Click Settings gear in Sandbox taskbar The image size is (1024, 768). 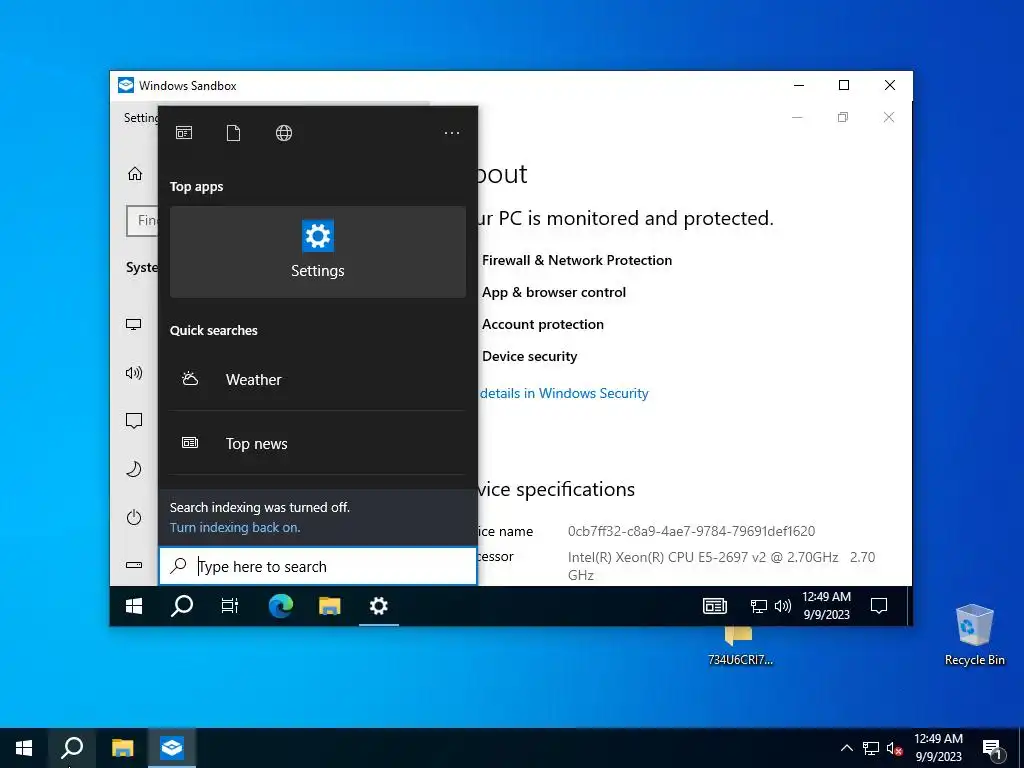point(379,606)
